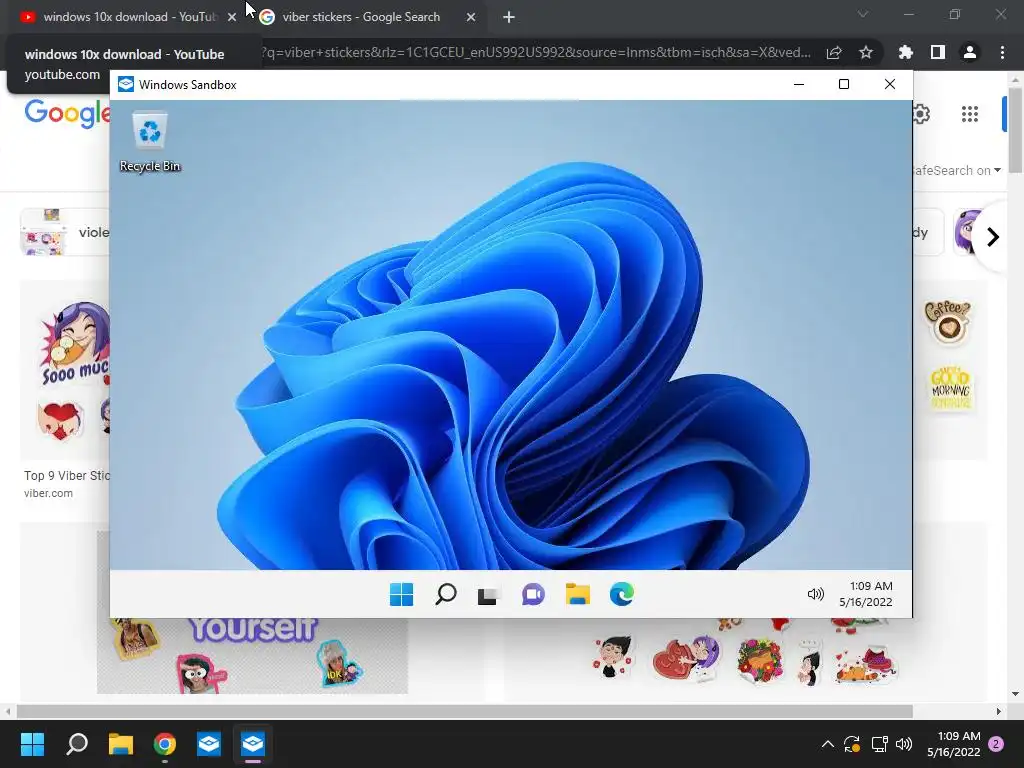Toggle Chrome side panel icon

point(938,52)
